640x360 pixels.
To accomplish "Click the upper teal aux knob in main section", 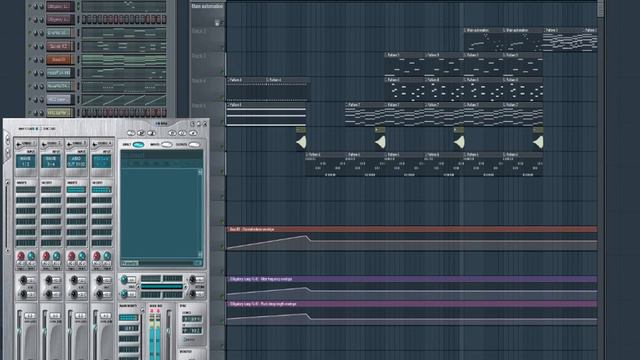I will pos(124,280).
